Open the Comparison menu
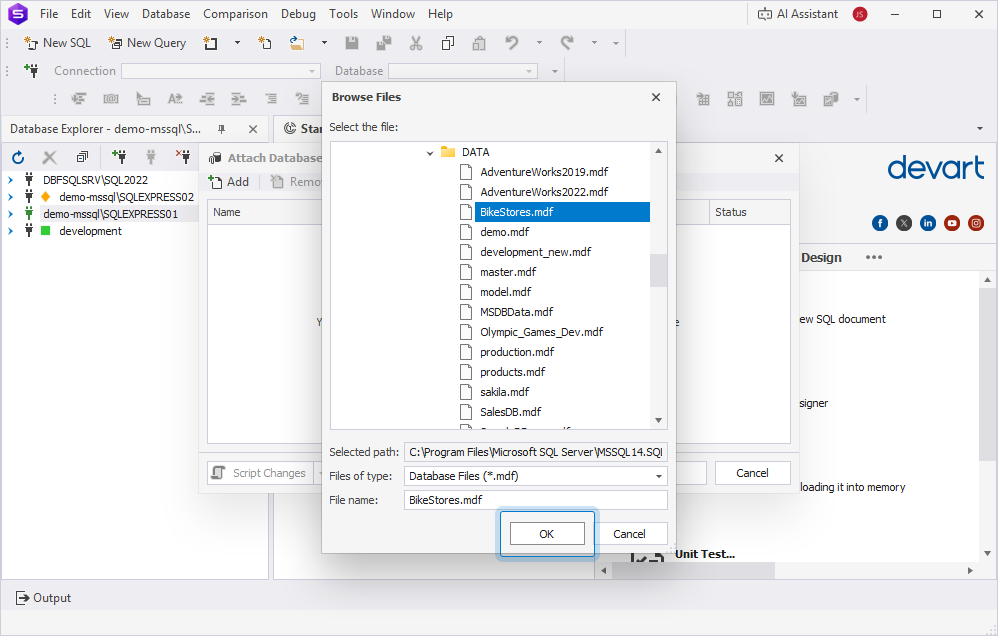998x636 pixels. [235, 14]
